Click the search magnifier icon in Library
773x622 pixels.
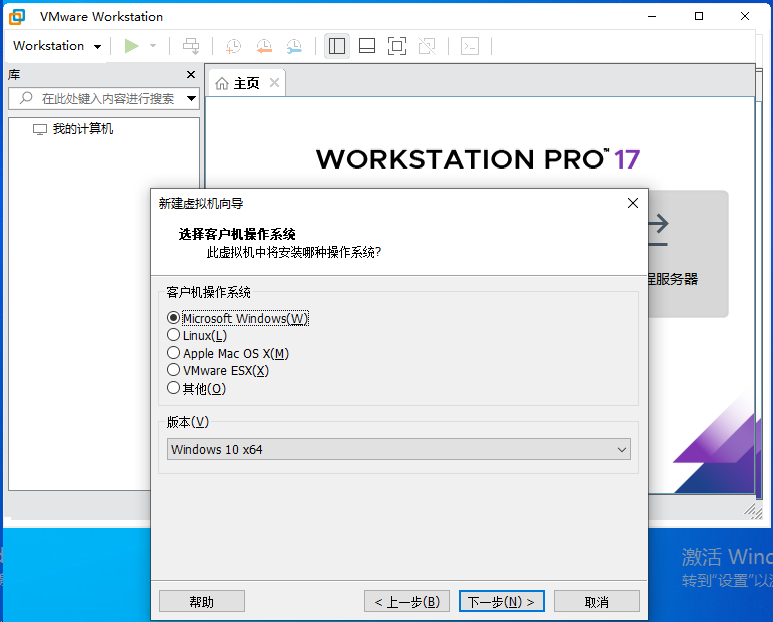click(26, 98)
